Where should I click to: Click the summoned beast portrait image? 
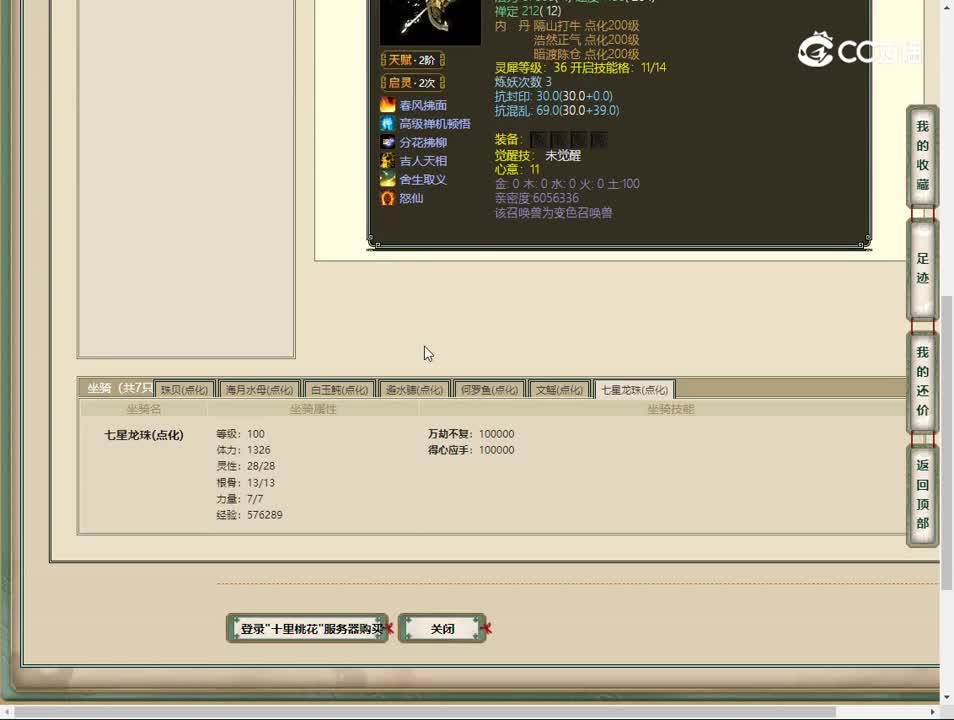tap(430, 20)
